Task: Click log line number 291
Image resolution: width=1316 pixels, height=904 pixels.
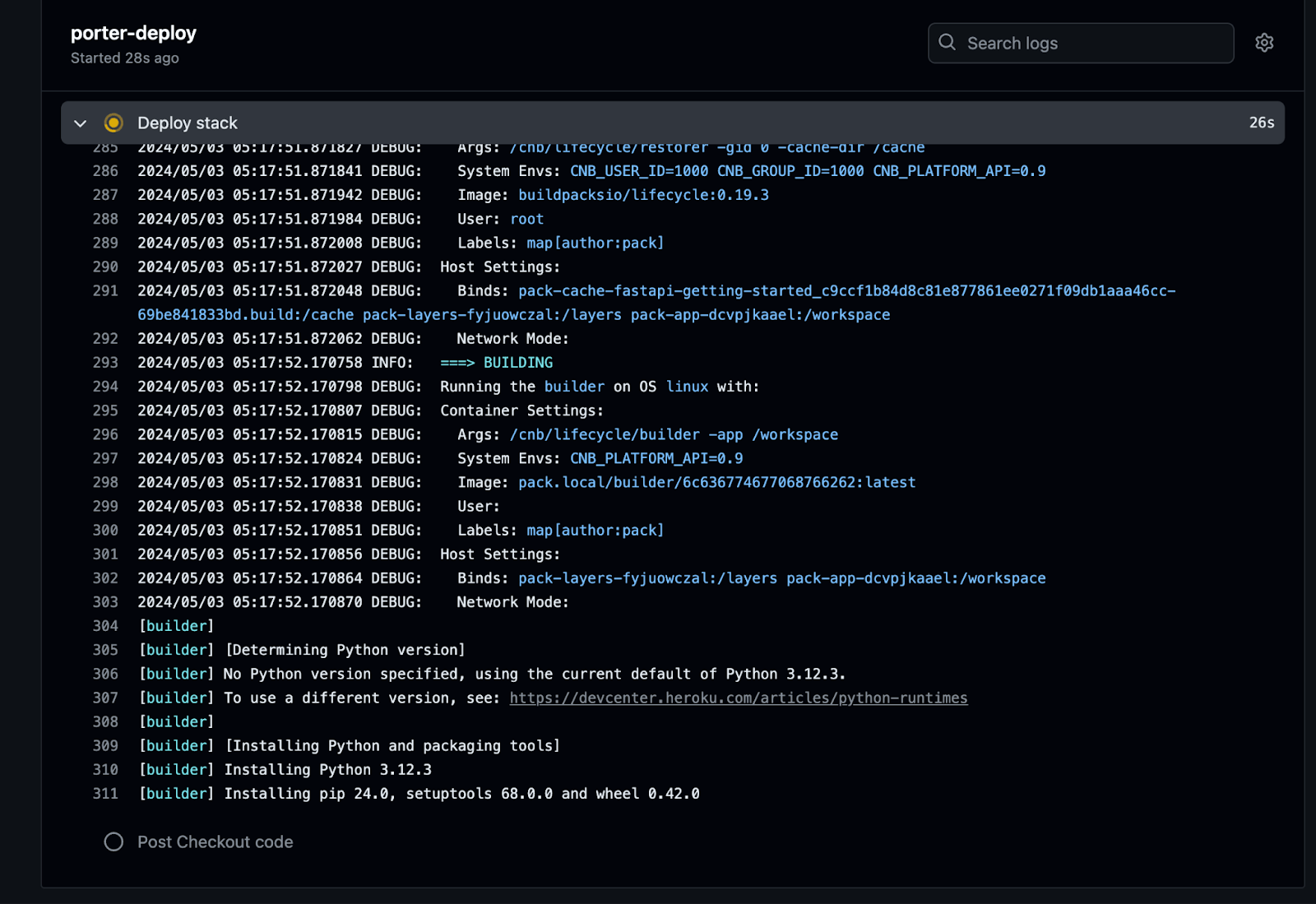Action: [105, 290]
